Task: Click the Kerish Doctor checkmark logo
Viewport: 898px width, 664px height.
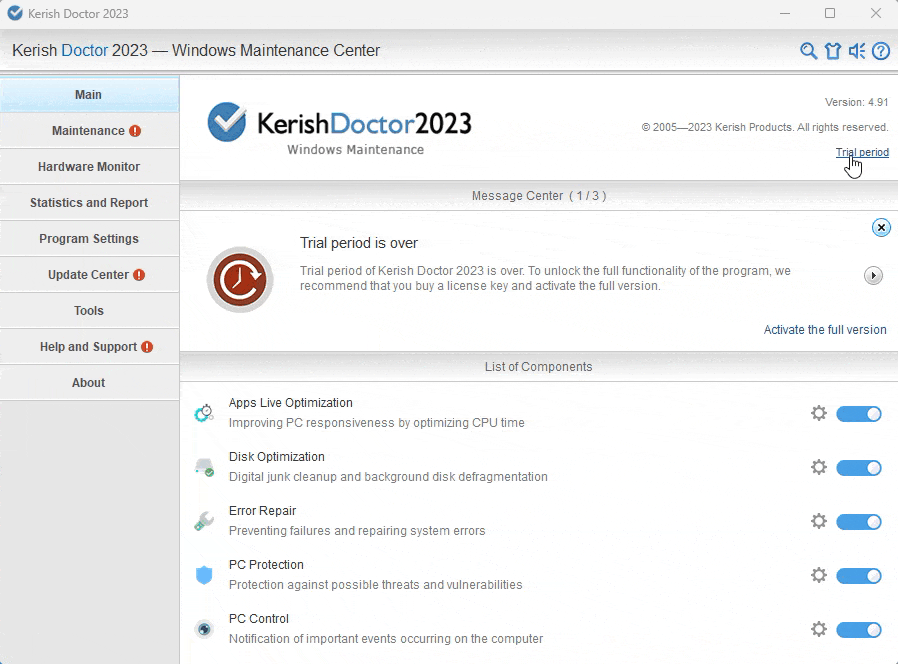Action: pyautogui.click(x=227, y=121)
